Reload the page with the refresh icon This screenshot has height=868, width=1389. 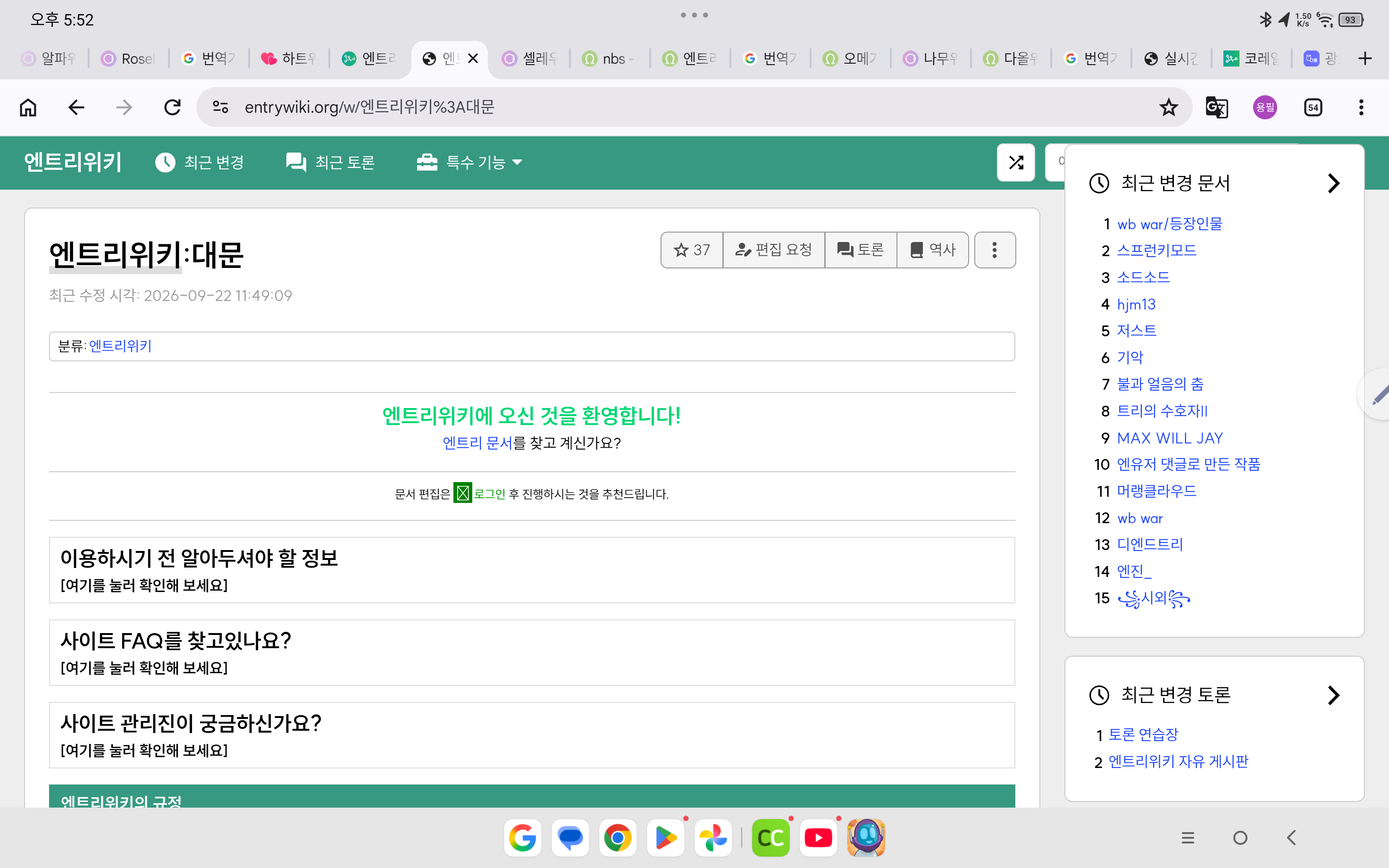[x=172, y=108]
